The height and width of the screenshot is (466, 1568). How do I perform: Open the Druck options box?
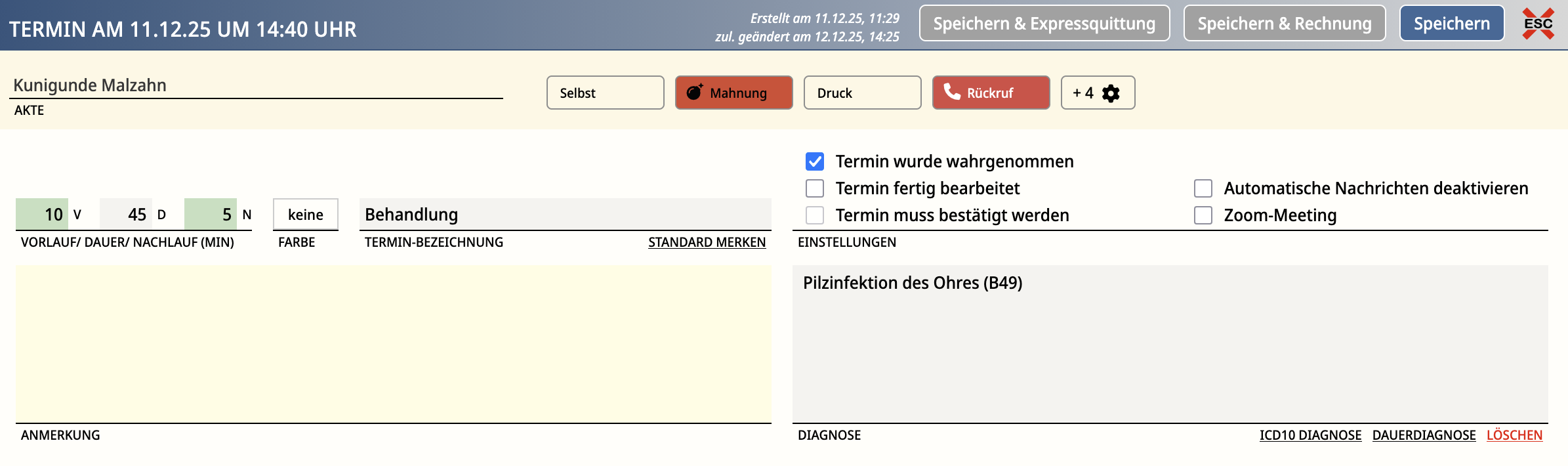[862, 93]
